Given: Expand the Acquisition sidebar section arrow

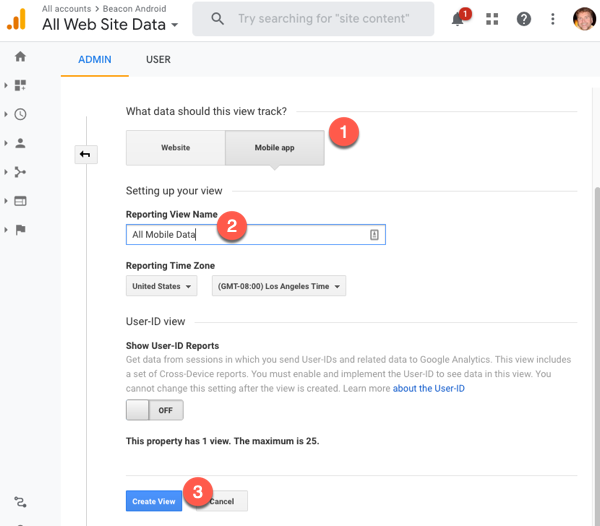Looking at the screenshot, I should point(6,172).
